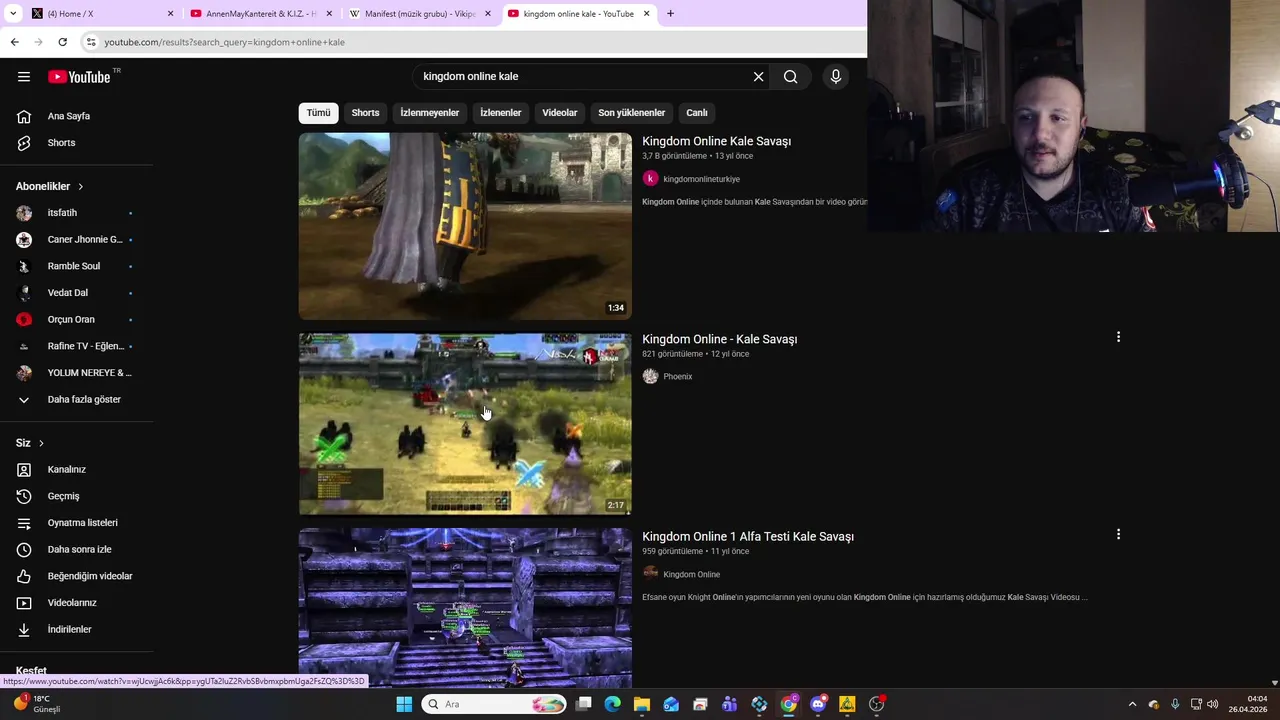
Task: Open Microsoft Edge from the taskbar
Action: pos(613,704)
